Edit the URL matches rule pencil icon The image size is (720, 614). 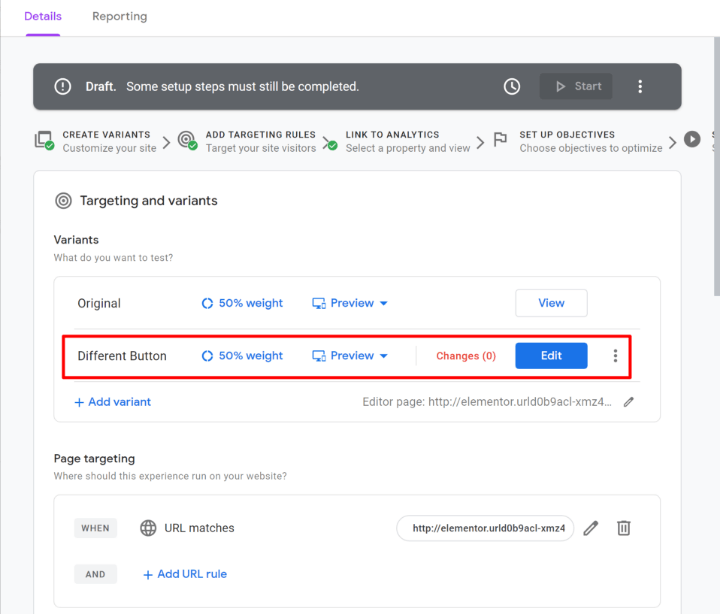pyautogui.click(x=591, y=528)
